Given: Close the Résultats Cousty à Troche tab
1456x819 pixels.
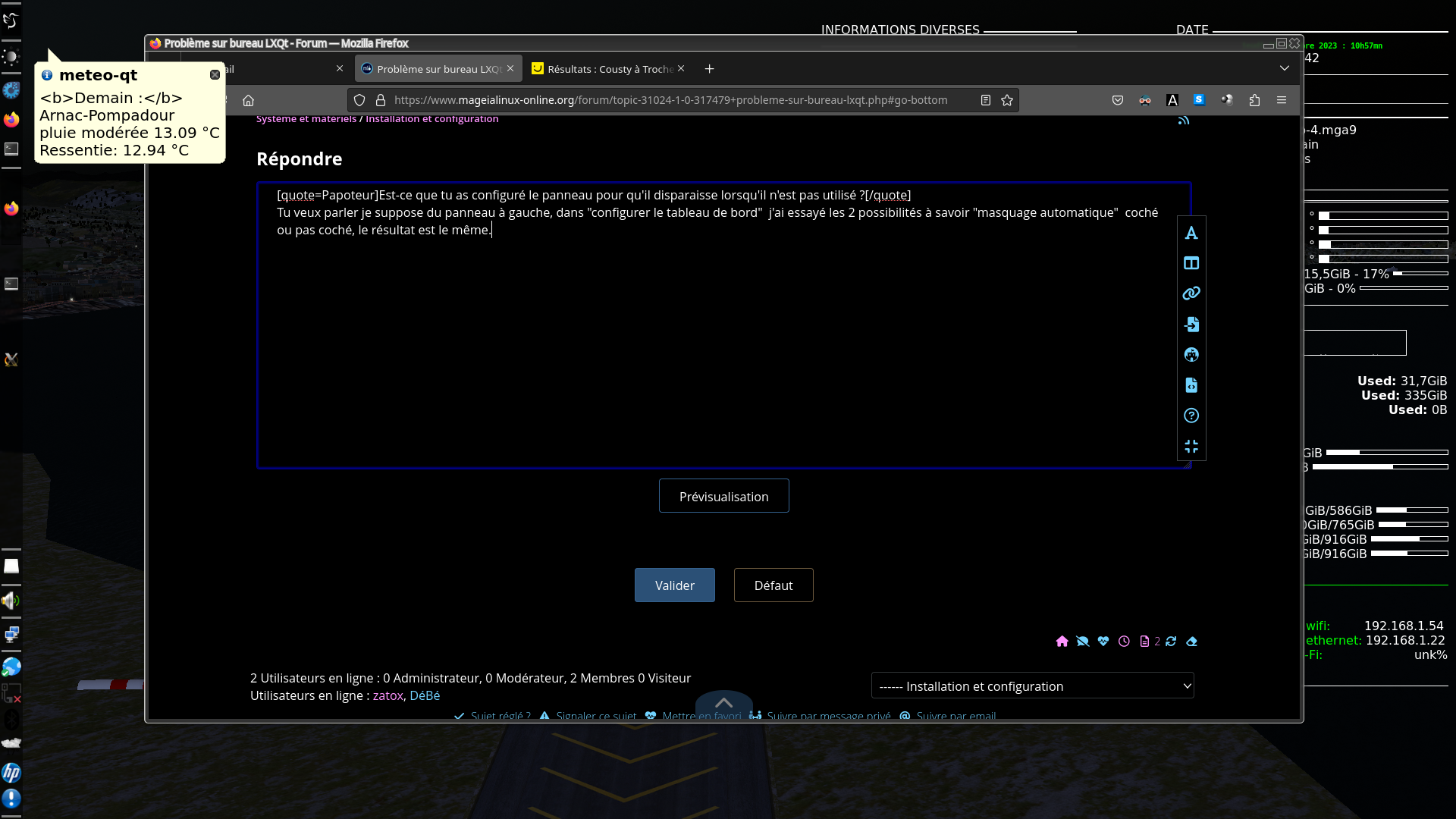Looking at the screenshot, I should tap(681, 68).
